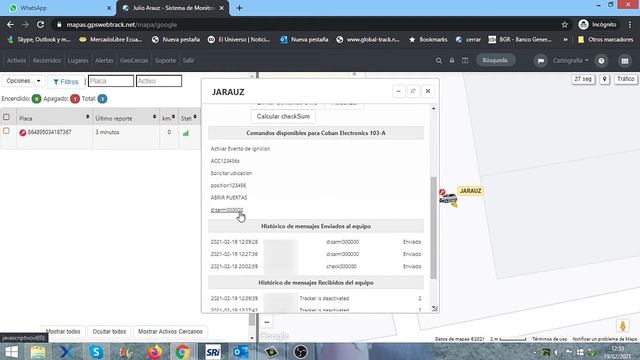This screenshot has width=640, height=360.
Task: Click the Street View pegman icon
Action: [x=623, y=326]
